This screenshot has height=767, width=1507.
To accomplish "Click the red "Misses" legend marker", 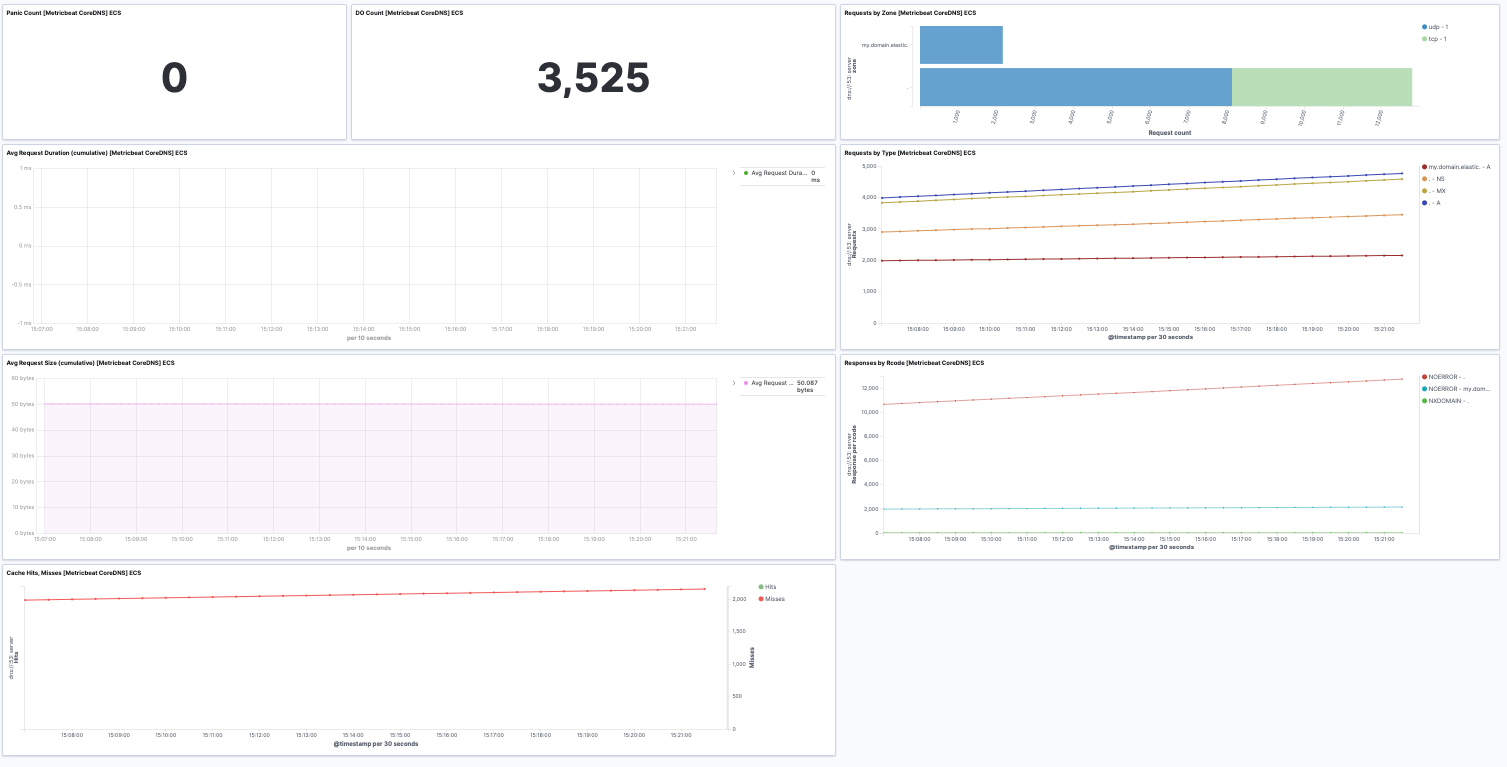I will pos(761,598).
